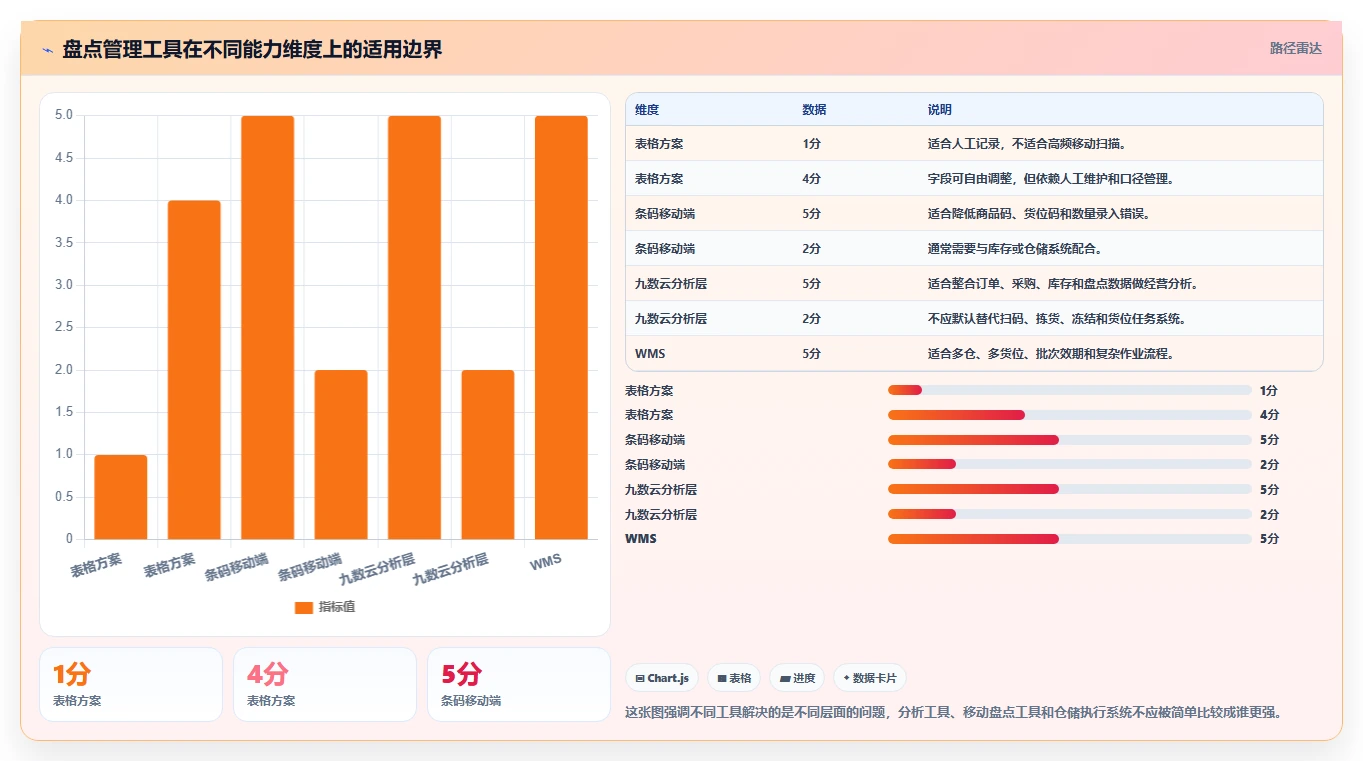This screenshot has width=1363, height=761.
Task: Click the description 通常需要与库存或仓储系统配合。
Action: coord(1015,249)
